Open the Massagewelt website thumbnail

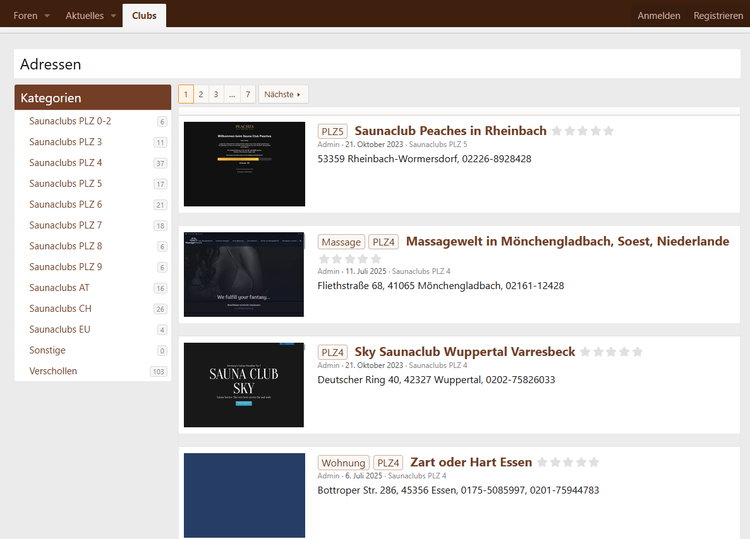point(244,275)
